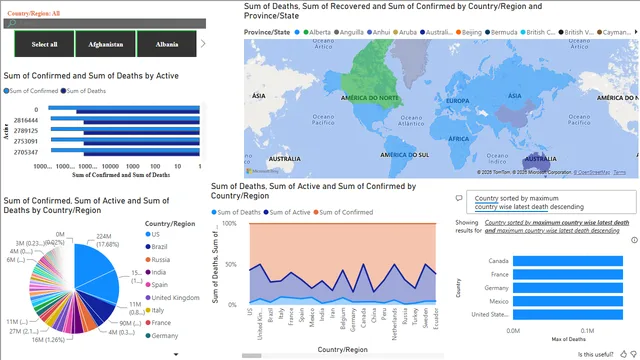
Task: Select the Bermuda legend entry on map
Action: 501,32
